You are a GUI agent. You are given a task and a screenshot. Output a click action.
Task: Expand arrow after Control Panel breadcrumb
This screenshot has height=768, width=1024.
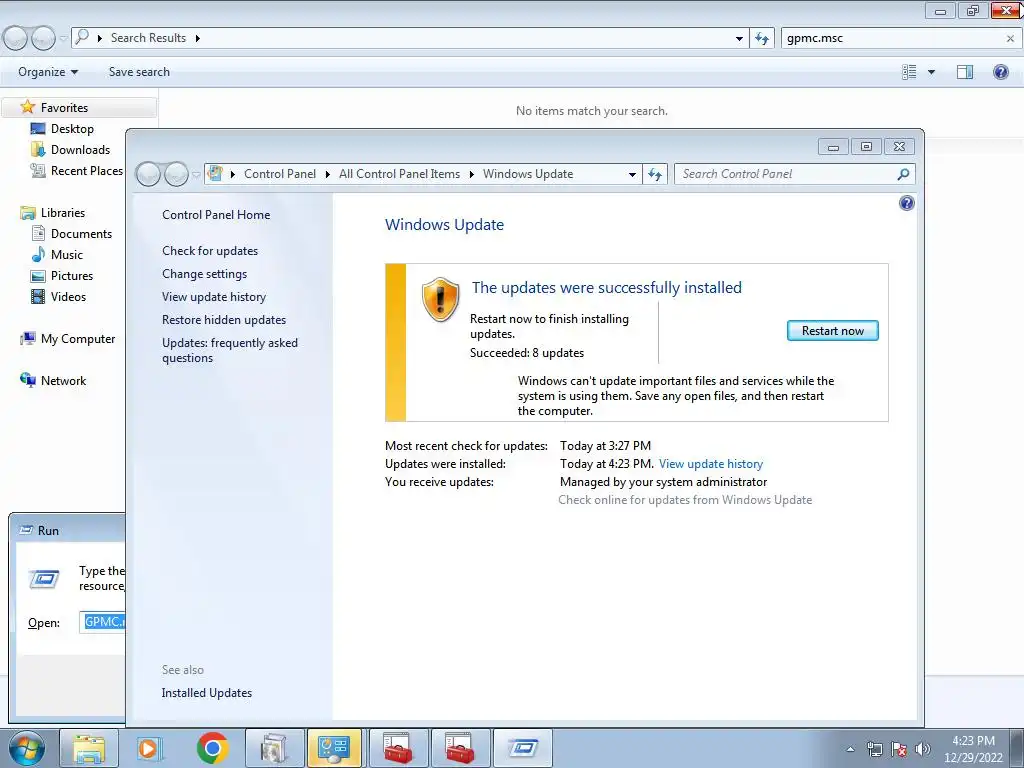327,174
